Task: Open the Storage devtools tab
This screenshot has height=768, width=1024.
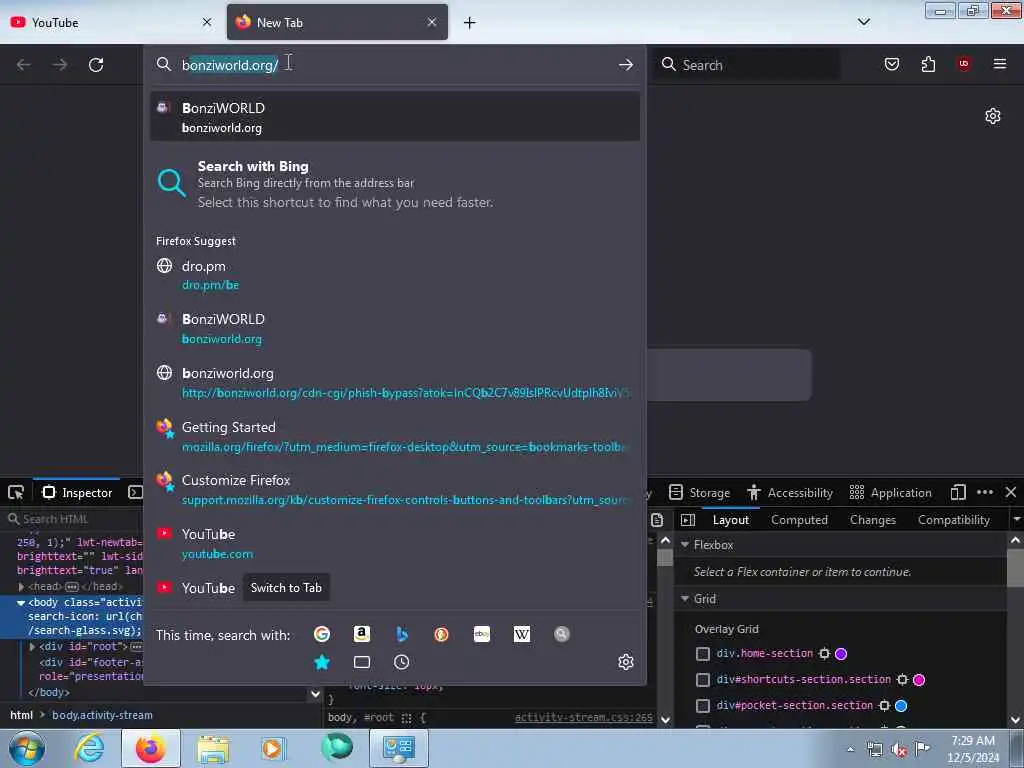Action: coord(699,492)
